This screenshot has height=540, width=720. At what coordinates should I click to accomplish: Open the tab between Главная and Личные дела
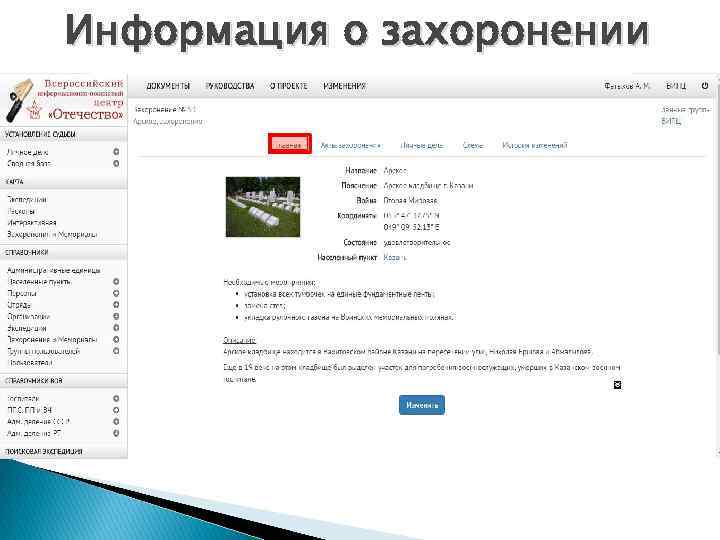coord(351,146)
